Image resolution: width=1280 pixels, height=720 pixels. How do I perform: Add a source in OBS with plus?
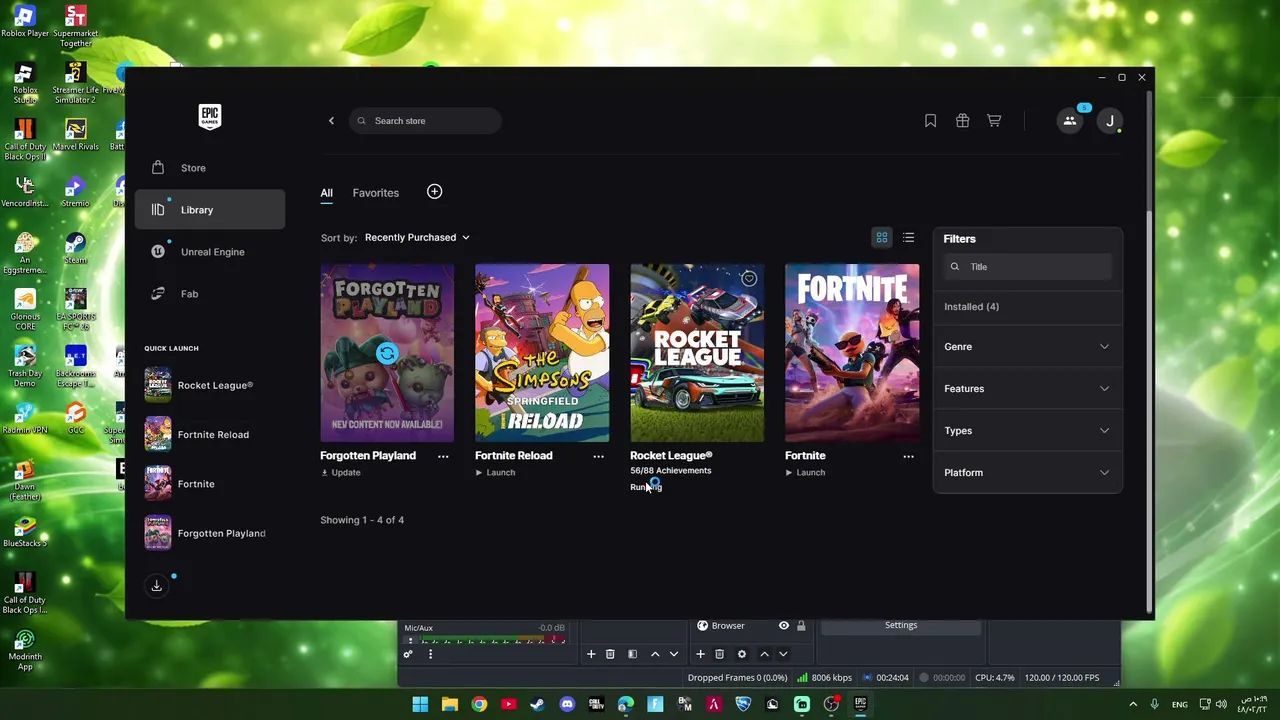pos(700,654)
